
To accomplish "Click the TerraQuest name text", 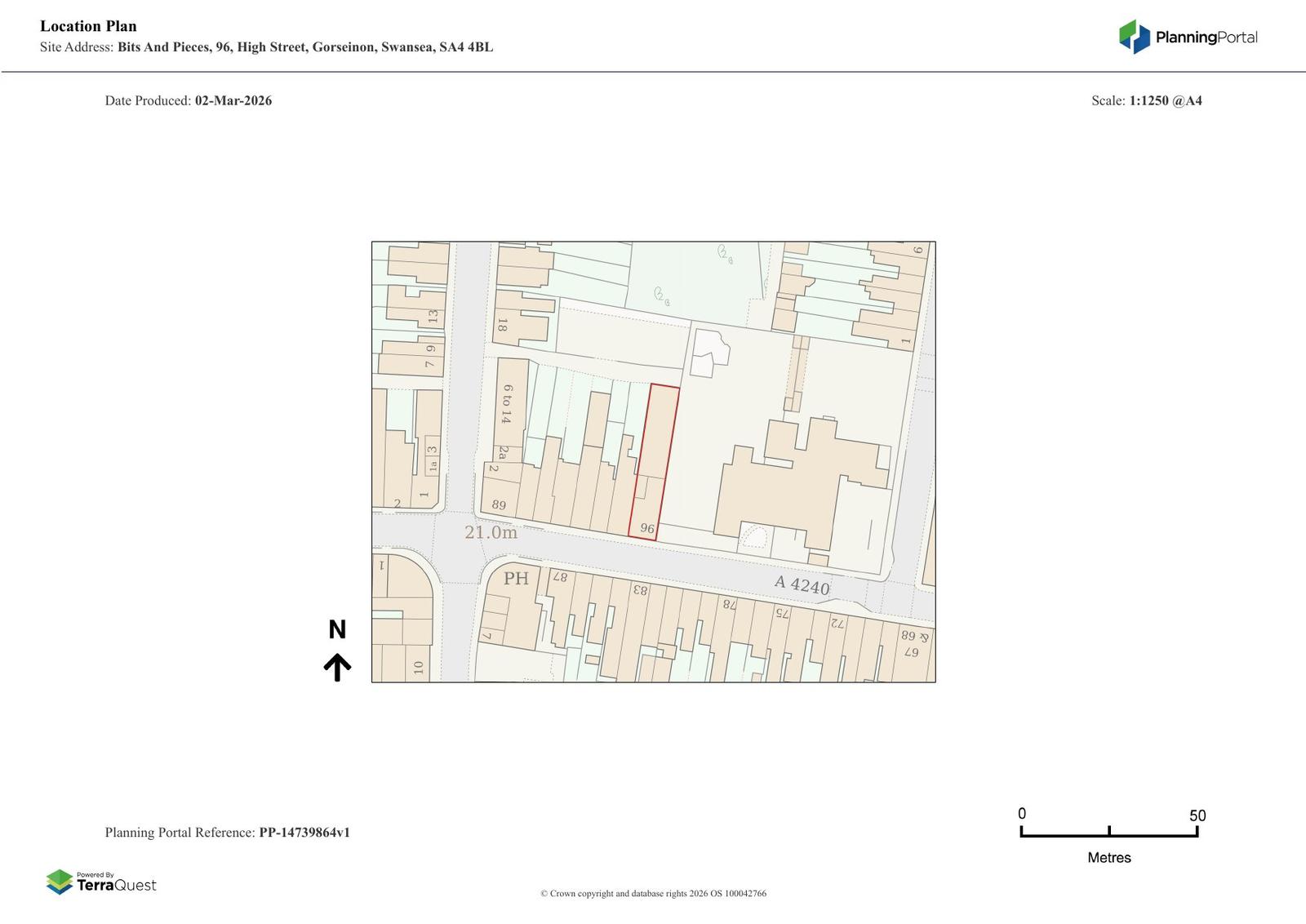I will click(116, 885).
